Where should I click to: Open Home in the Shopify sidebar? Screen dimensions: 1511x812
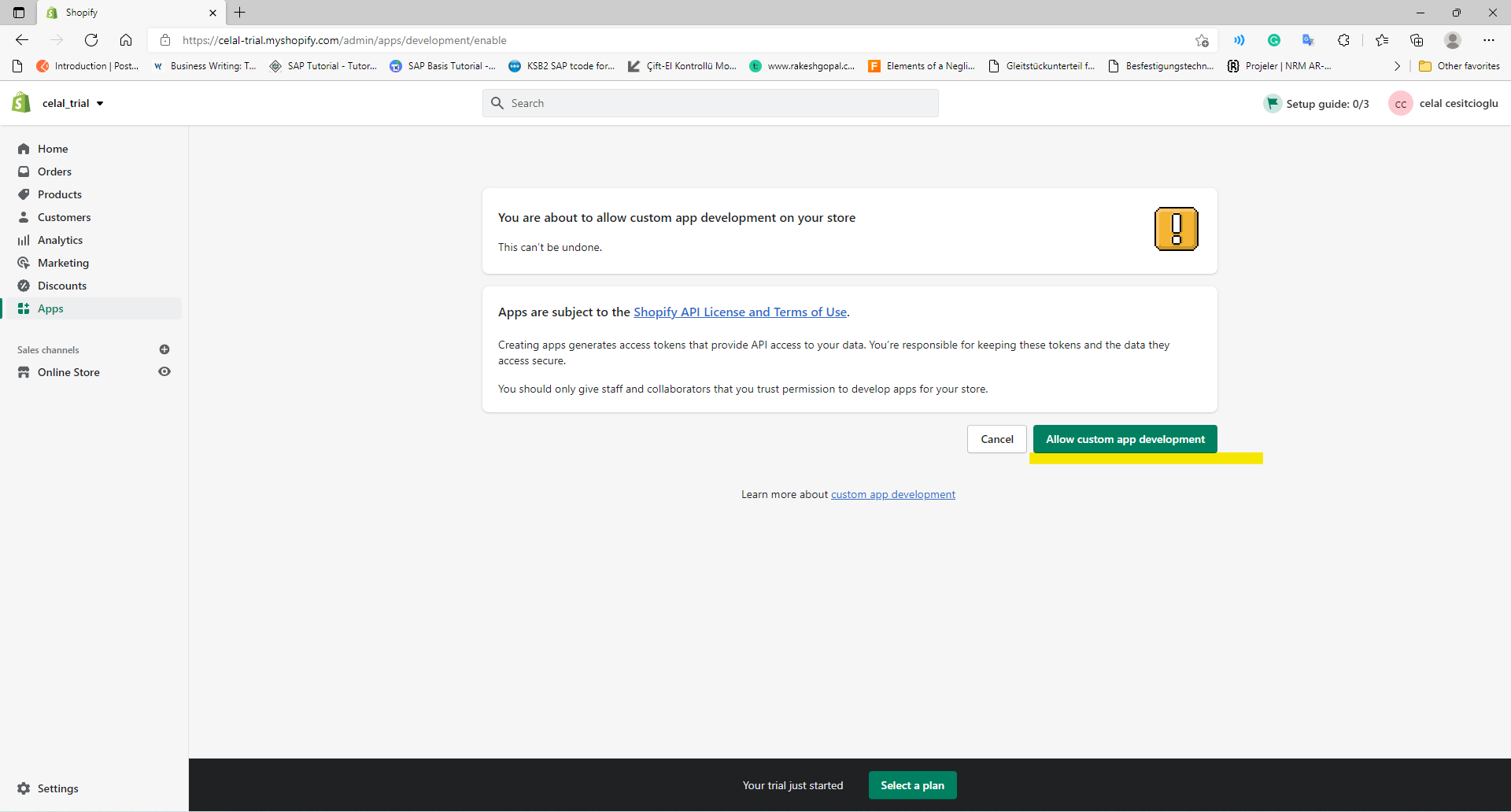pos(53,149)
